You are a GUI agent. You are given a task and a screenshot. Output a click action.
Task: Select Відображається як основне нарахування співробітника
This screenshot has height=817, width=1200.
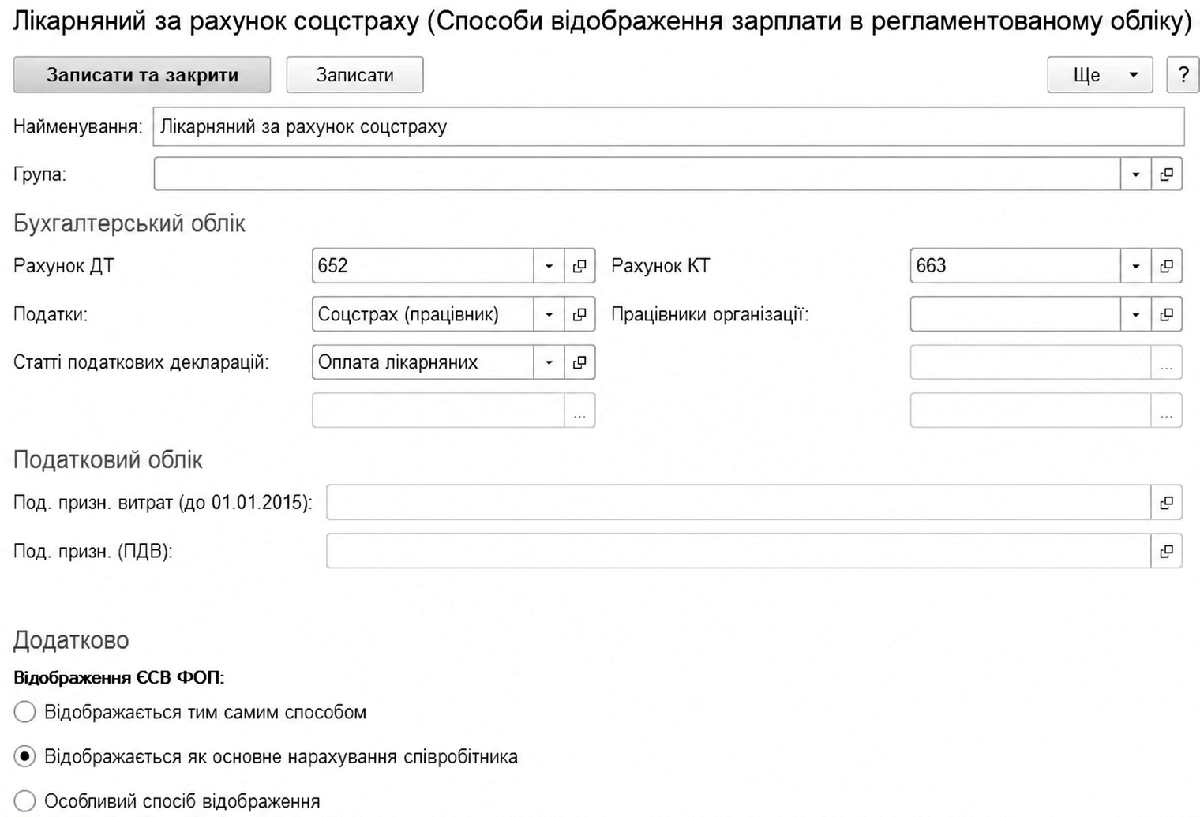24,757
